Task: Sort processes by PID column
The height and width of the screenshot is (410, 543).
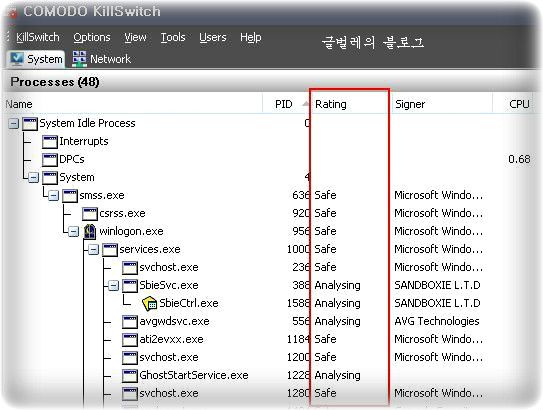Action: coord(286,104)
